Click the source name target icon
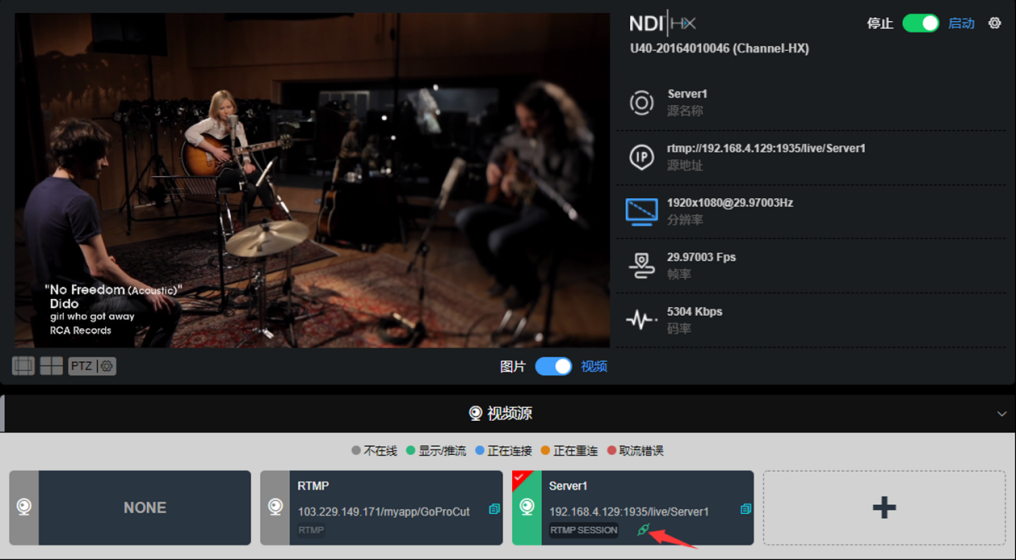Screen dimensions: 1016x560 tap(641, 102)
